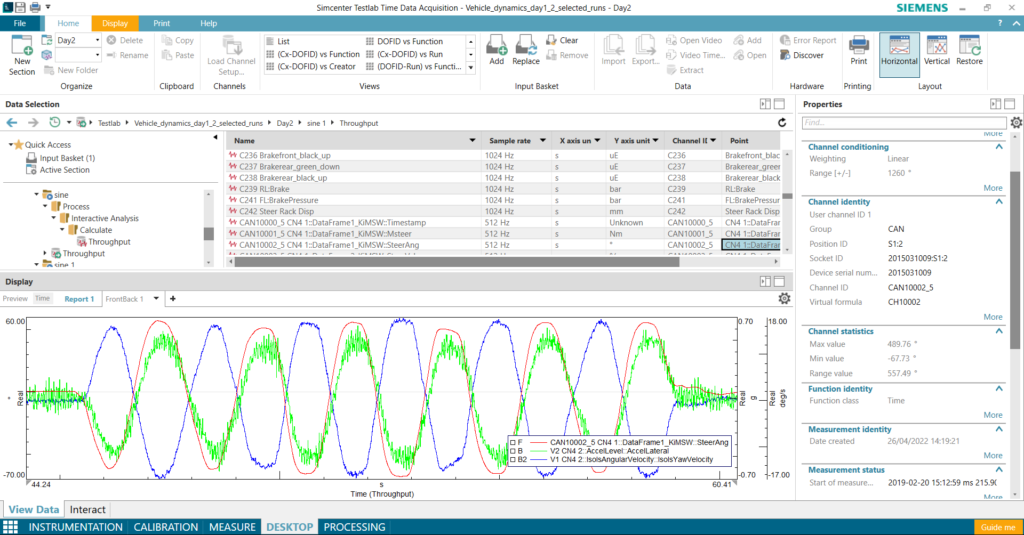Viewport: 1024px width, 535px height.
Task: Toggle legend checkbox for SteerAng curve F
Action: pyautogui.click(x=513, y=442)
